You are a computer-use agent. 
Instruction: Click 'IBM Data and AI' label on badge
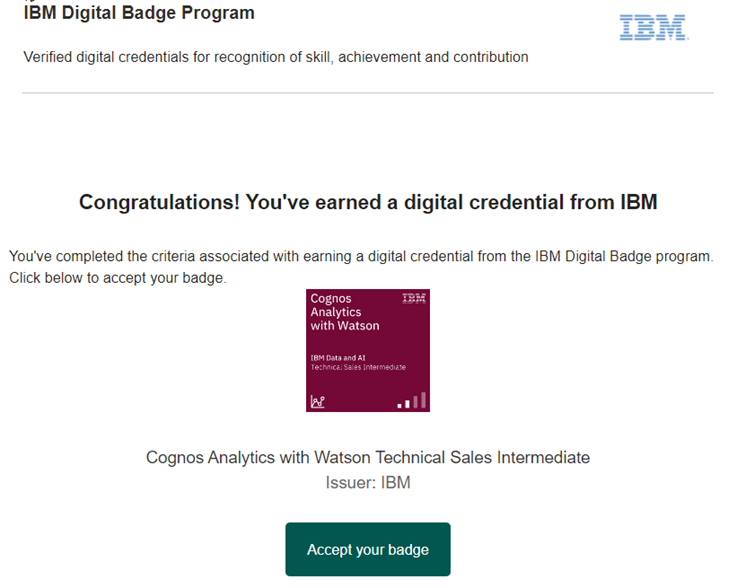[338, 358]
